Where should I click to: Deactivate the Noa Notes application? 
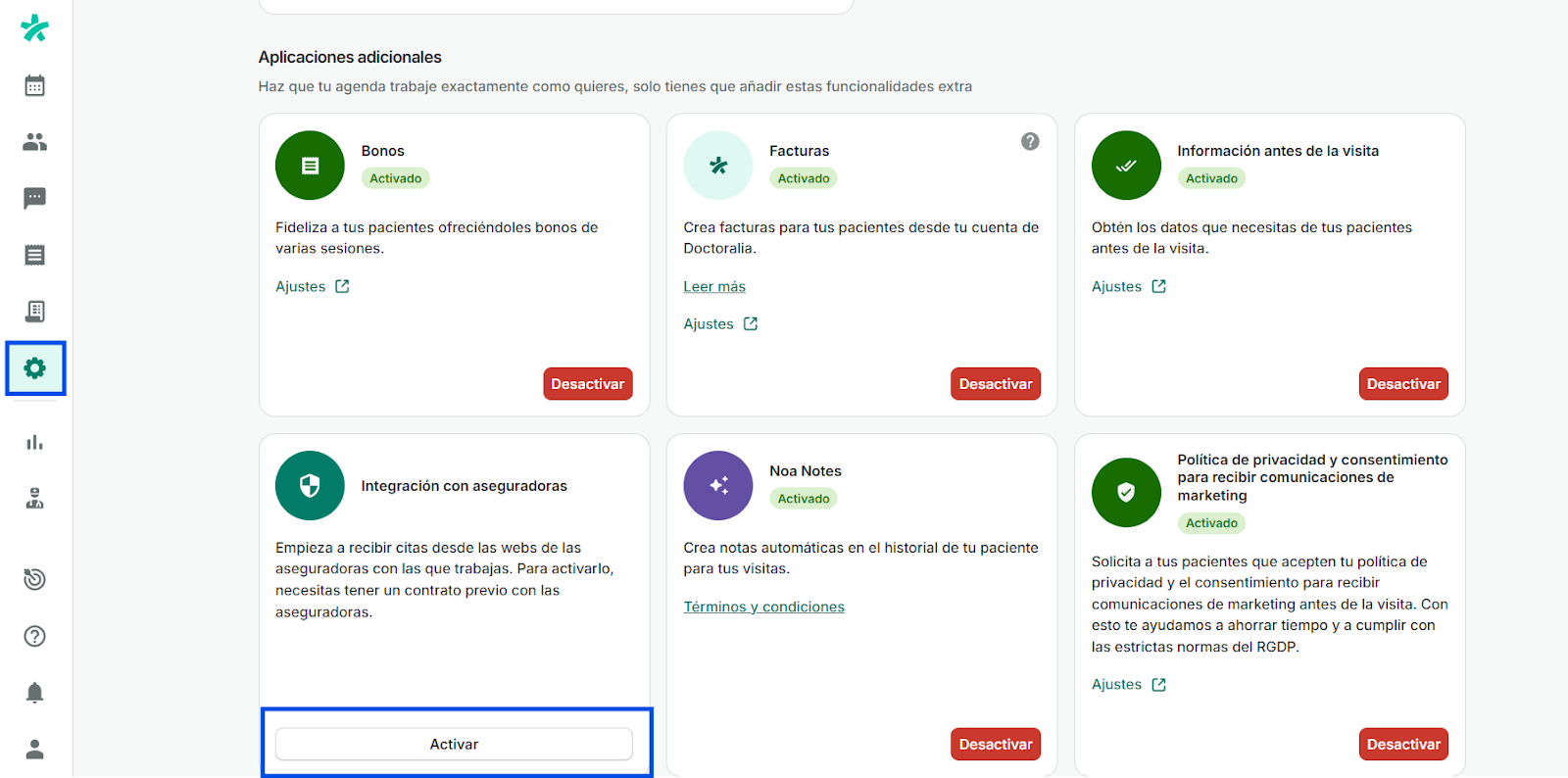coord(995,744)
